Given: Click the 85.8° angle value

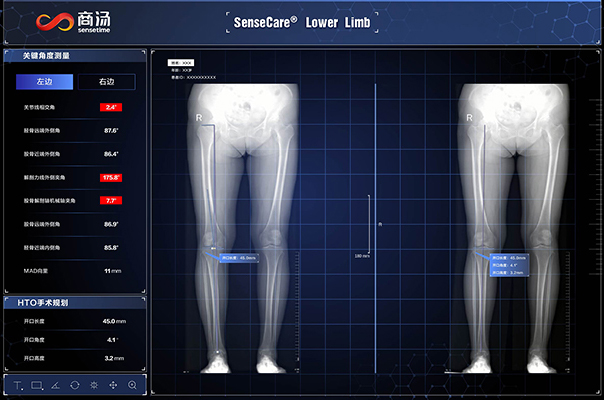Looking at the screenshot, I should [111, 247].
